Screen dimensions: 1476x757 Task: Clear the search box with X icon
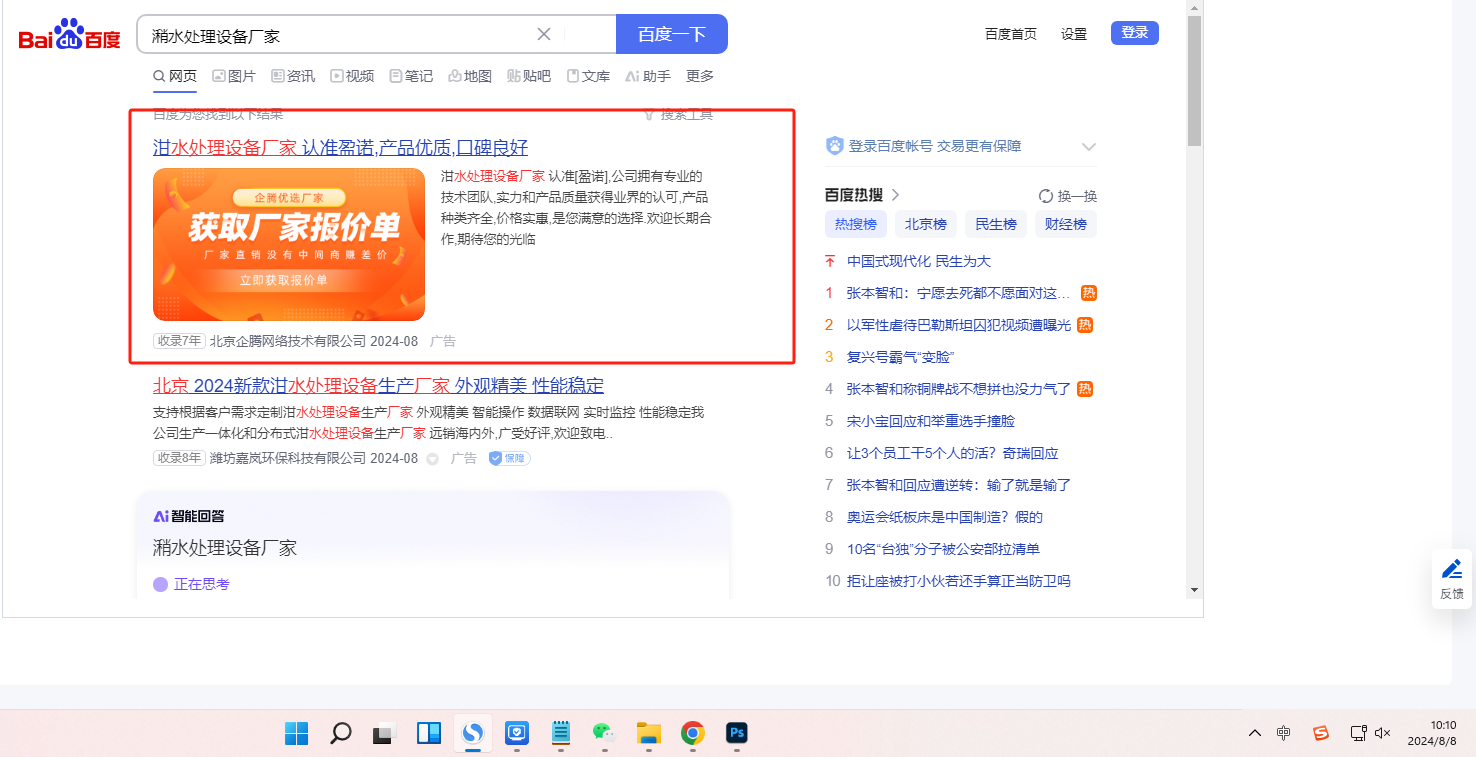click(544, 34)
